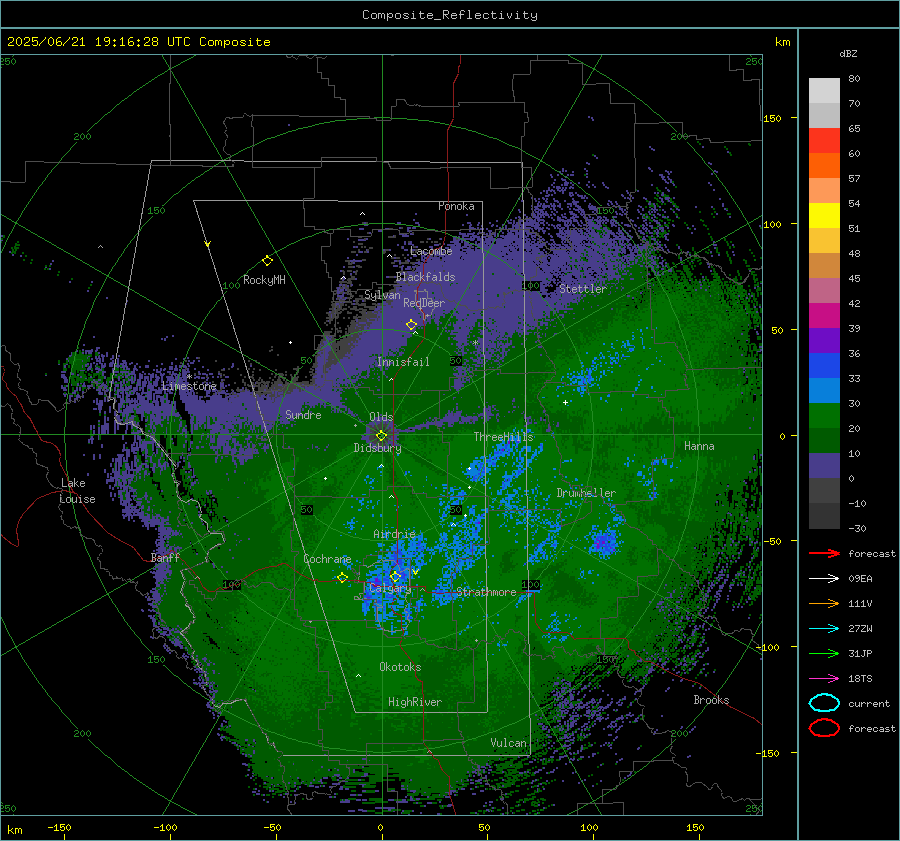Pick the red 60-65 dBZ swatch
This screenshot has height=841, width=900.
824,141
